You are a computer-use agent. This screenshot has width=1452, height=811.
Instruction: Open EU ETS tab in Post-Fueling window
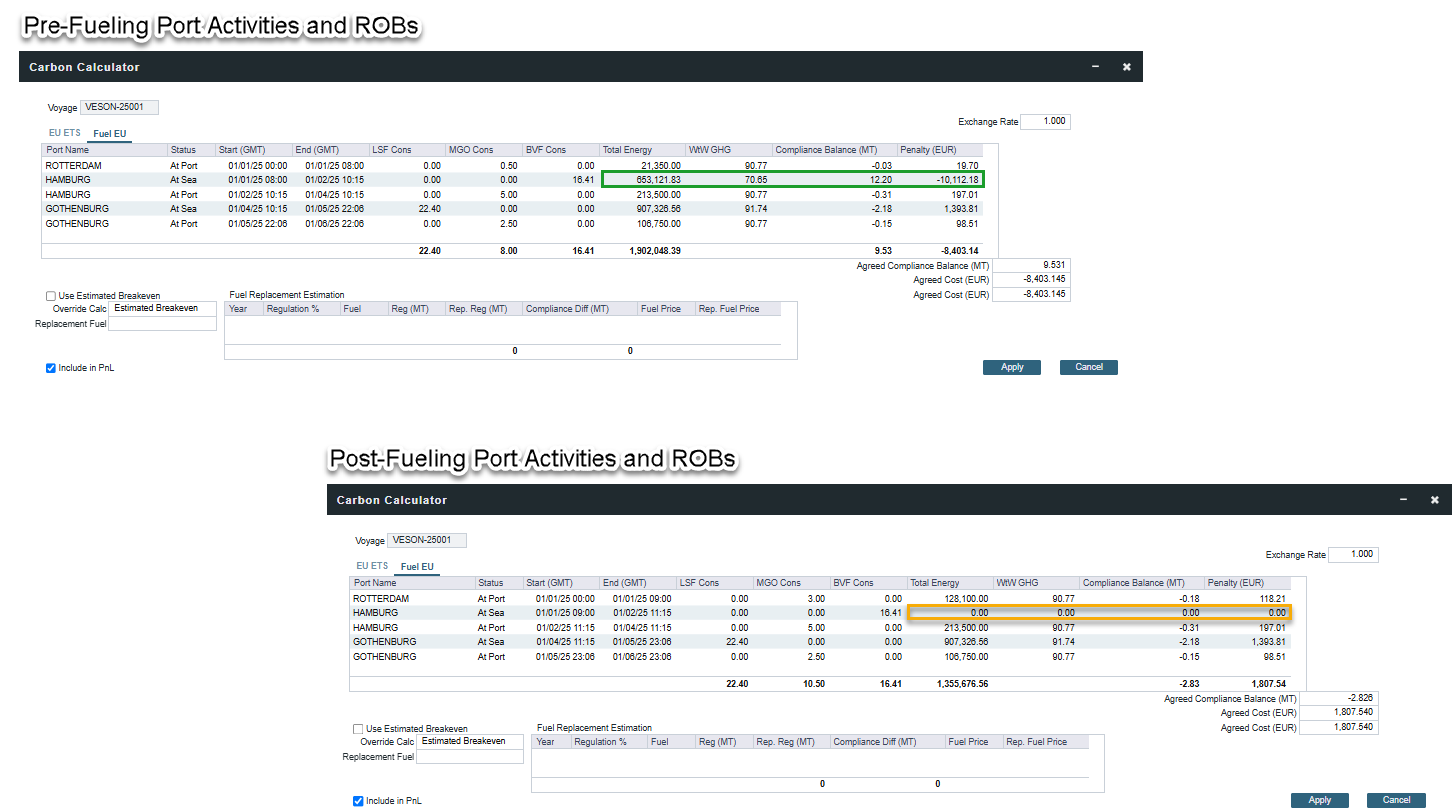372,566
